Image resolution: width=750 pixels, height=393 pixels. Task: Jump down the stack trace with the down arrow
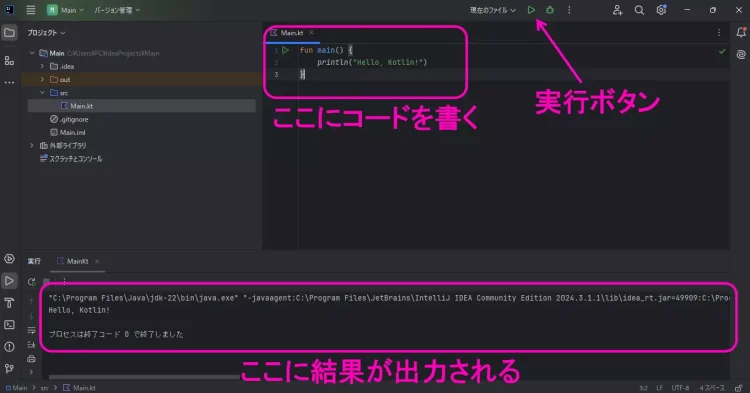point(32,316)
